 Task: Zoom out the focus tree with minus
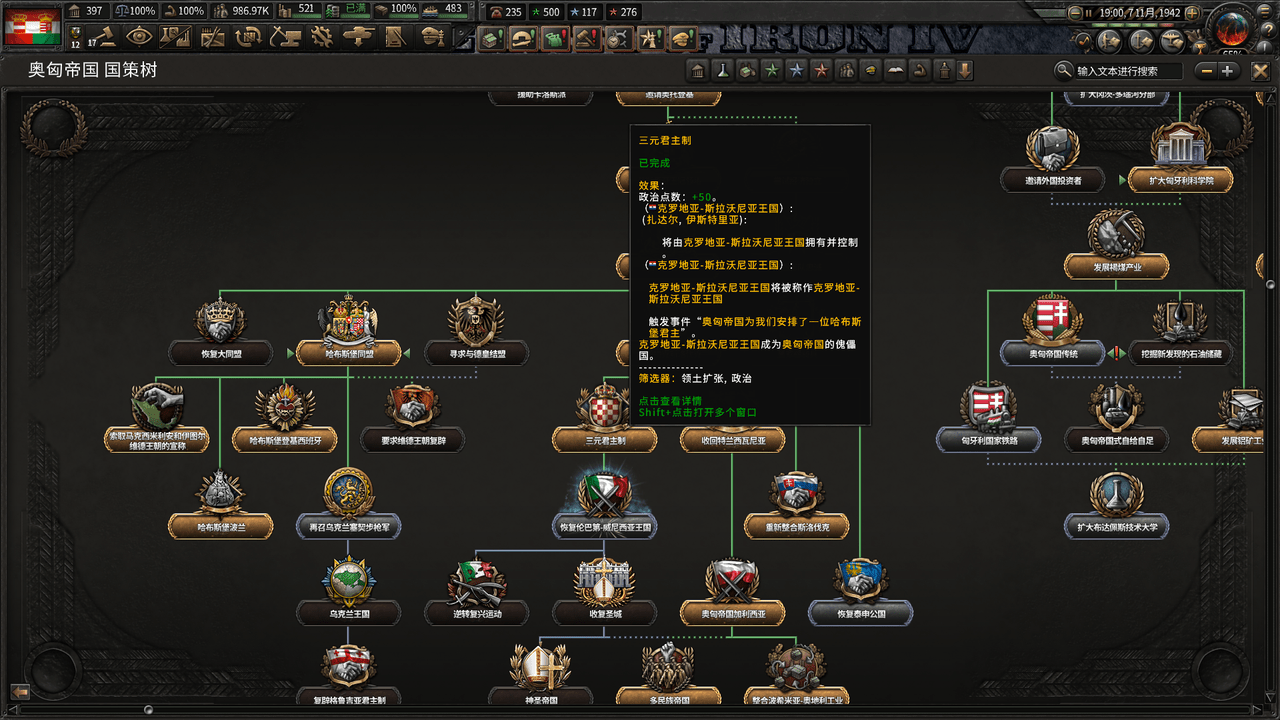pyautogui.click(x=1207, y=71)
